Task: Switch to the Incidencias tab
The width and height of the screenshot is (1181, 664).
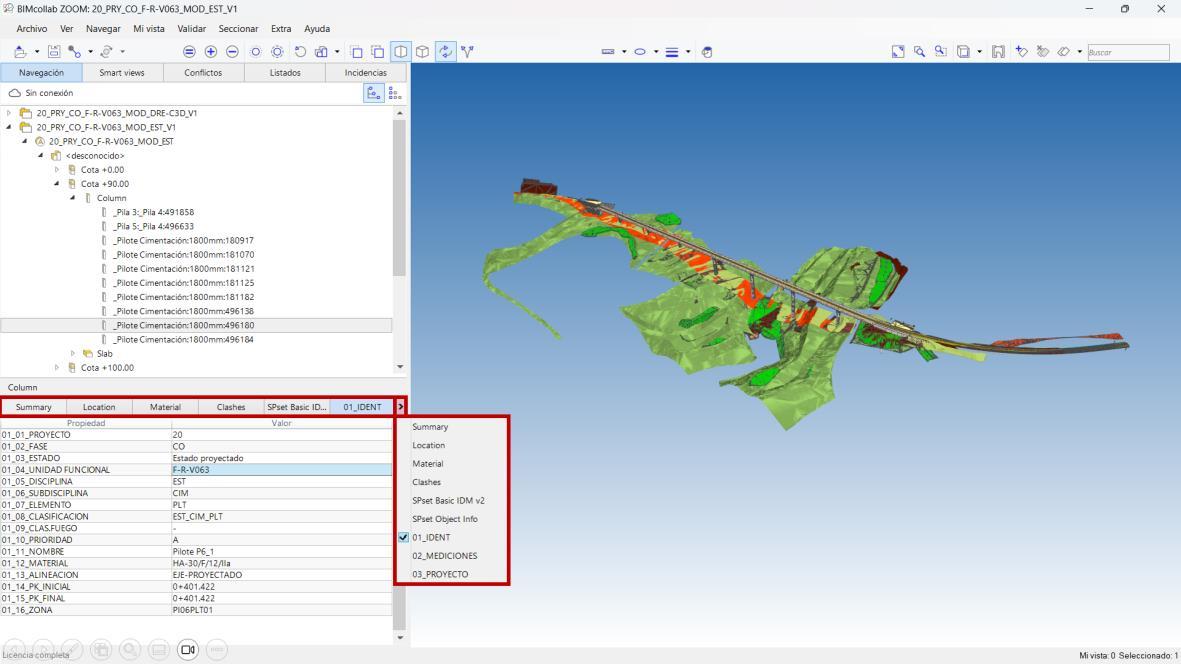Action: pos(365,73)
